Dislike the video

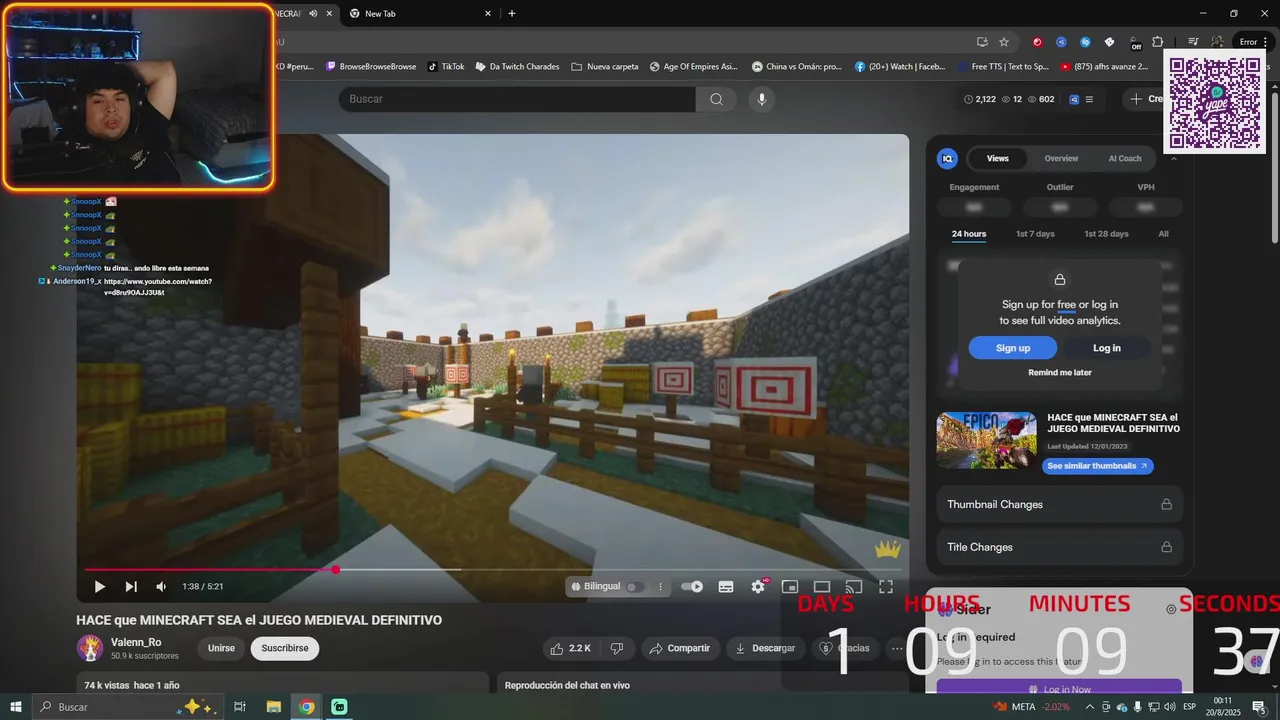click(617, 648)
